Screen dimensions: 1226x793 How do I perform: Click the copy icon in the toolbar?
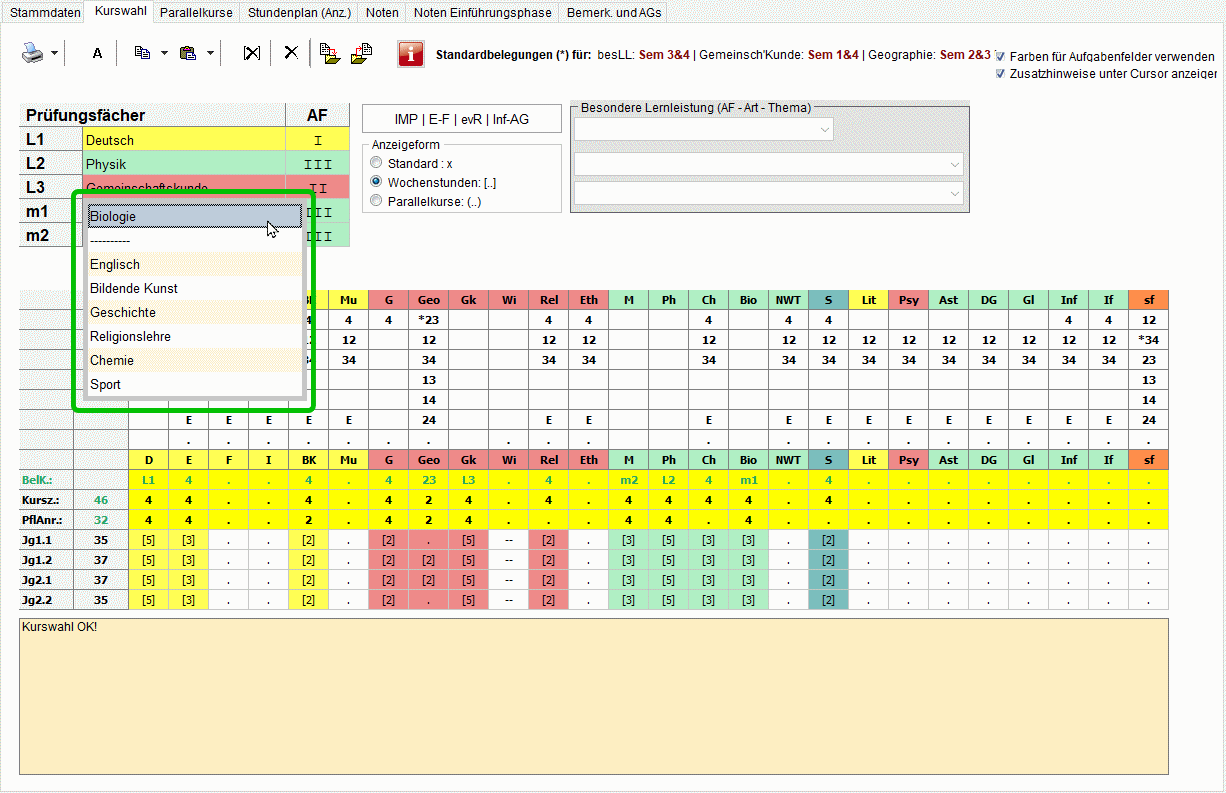142,53
